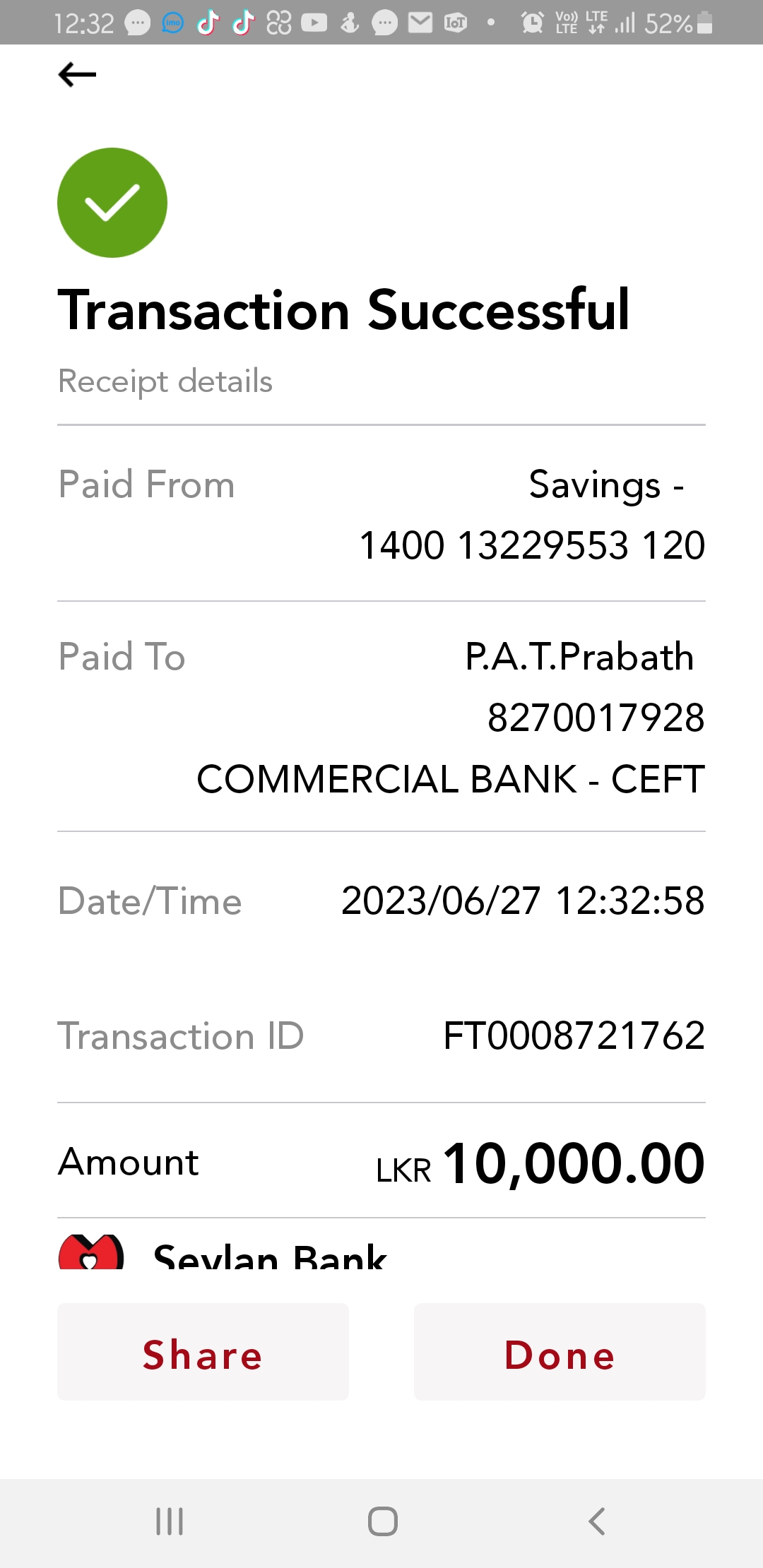Screen dimensions: 763x1568
Task: Tap the imo notification icon in status bar
Action: (x=172, y=23)
